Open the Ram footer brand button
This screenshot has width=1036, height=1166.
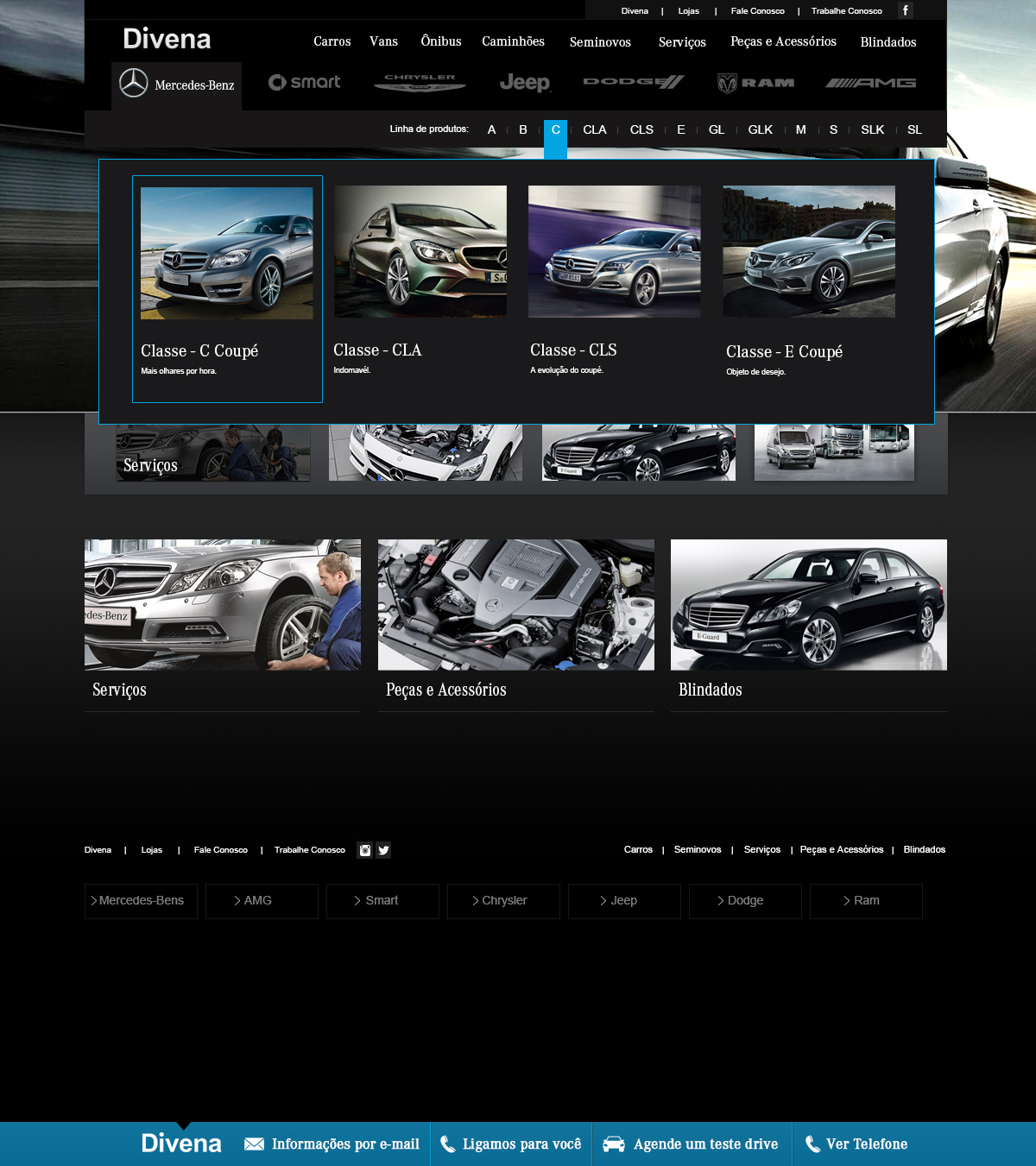(x=866, y=901)
